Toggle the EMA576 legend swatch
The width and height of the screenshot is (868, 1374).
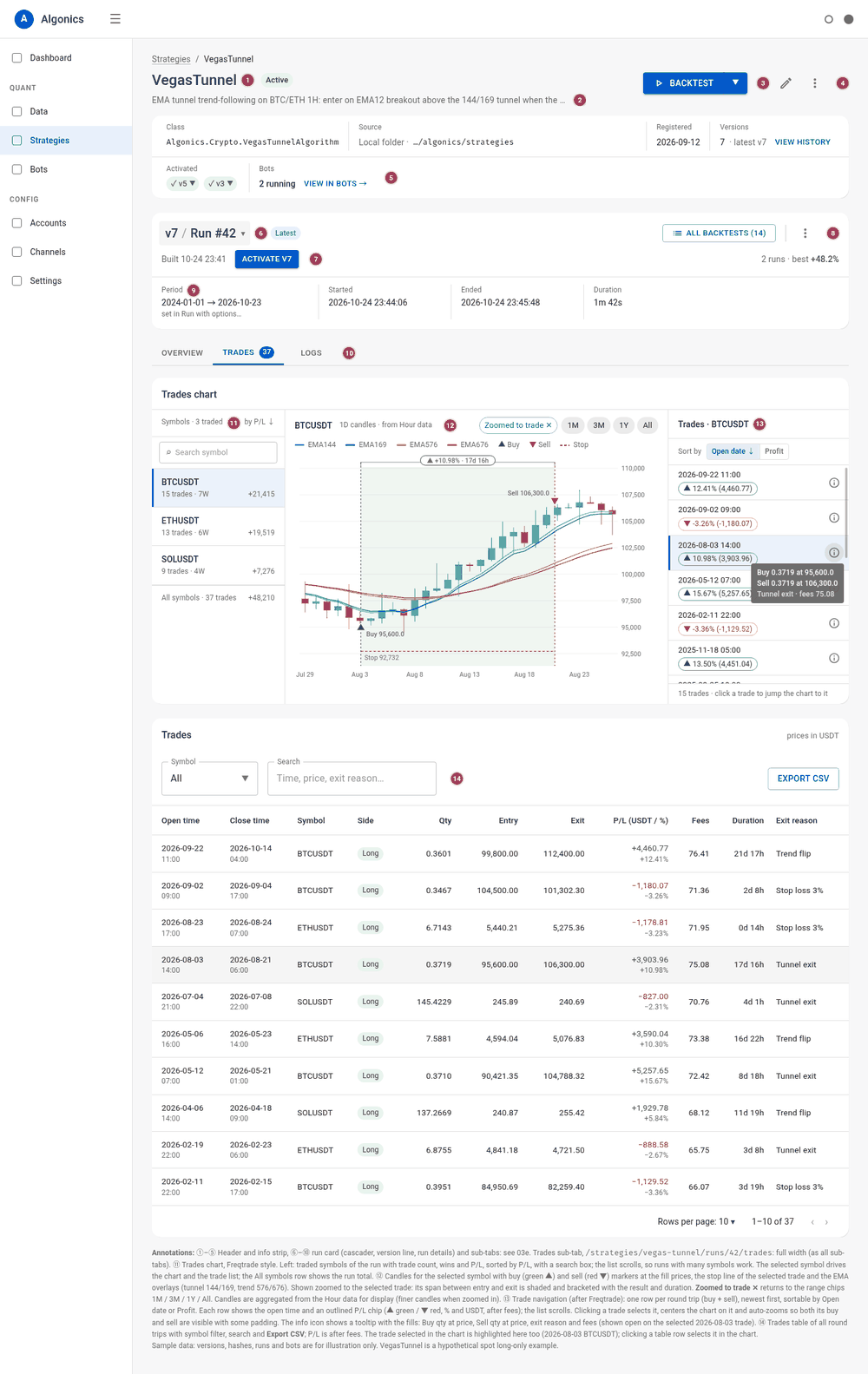pyautogui.click(x=401, y=445)
